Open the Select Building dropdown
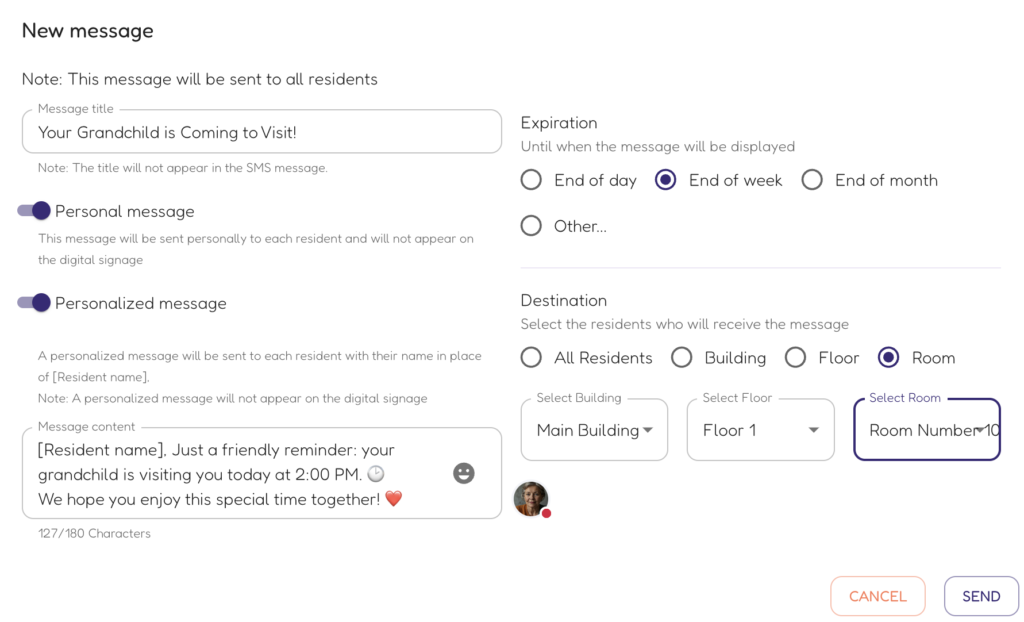The image size is (1024, 622). [x=594, y=430]
